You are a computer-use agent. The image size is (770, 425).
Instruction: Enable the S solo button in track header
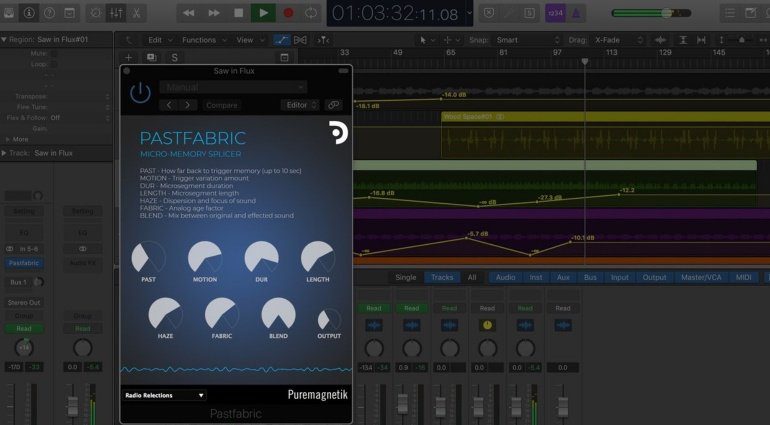175,58
